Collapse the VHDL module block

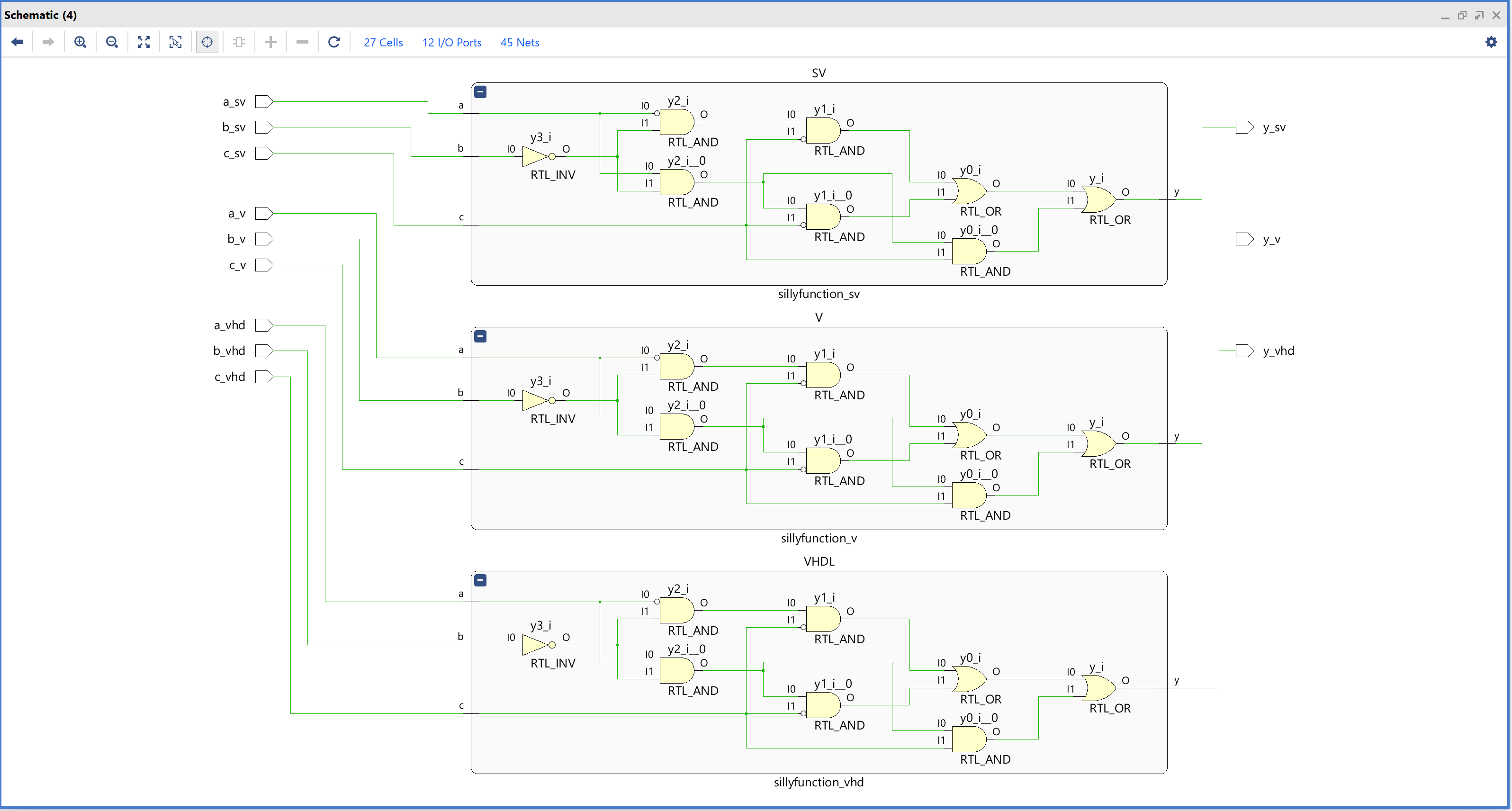click(480, 580)
